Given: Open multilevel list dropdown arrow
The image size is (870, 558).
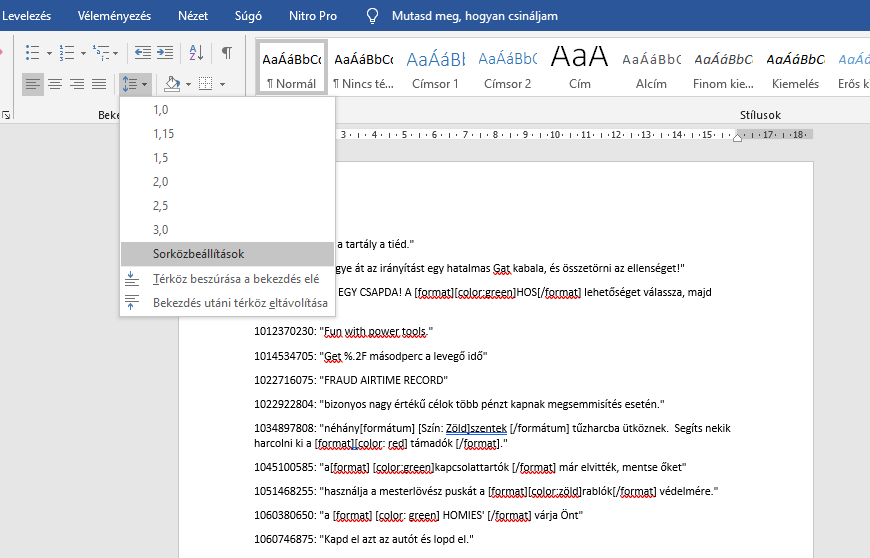Looking at the screenshot, I should [x=115, y=54].
